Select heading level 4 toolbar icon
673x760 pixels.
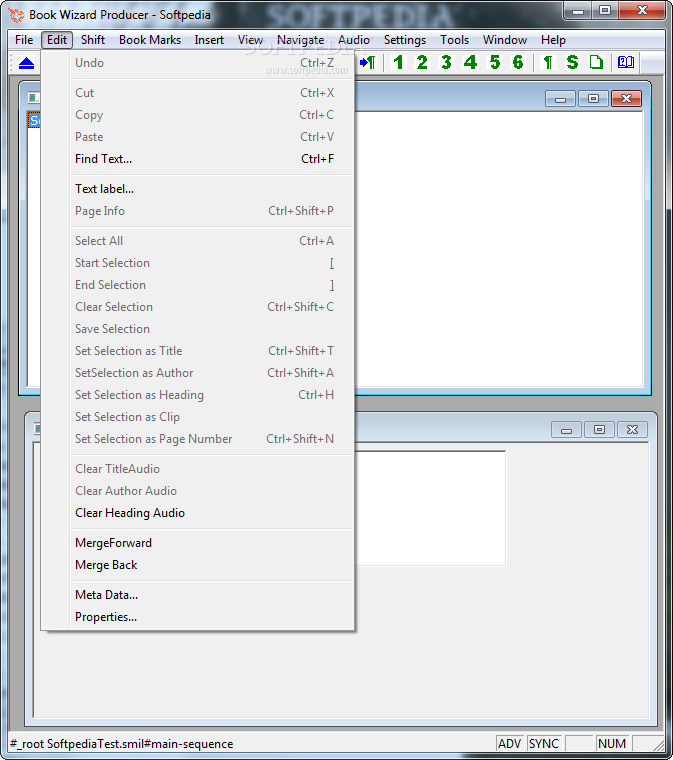(x=470, y=63)
